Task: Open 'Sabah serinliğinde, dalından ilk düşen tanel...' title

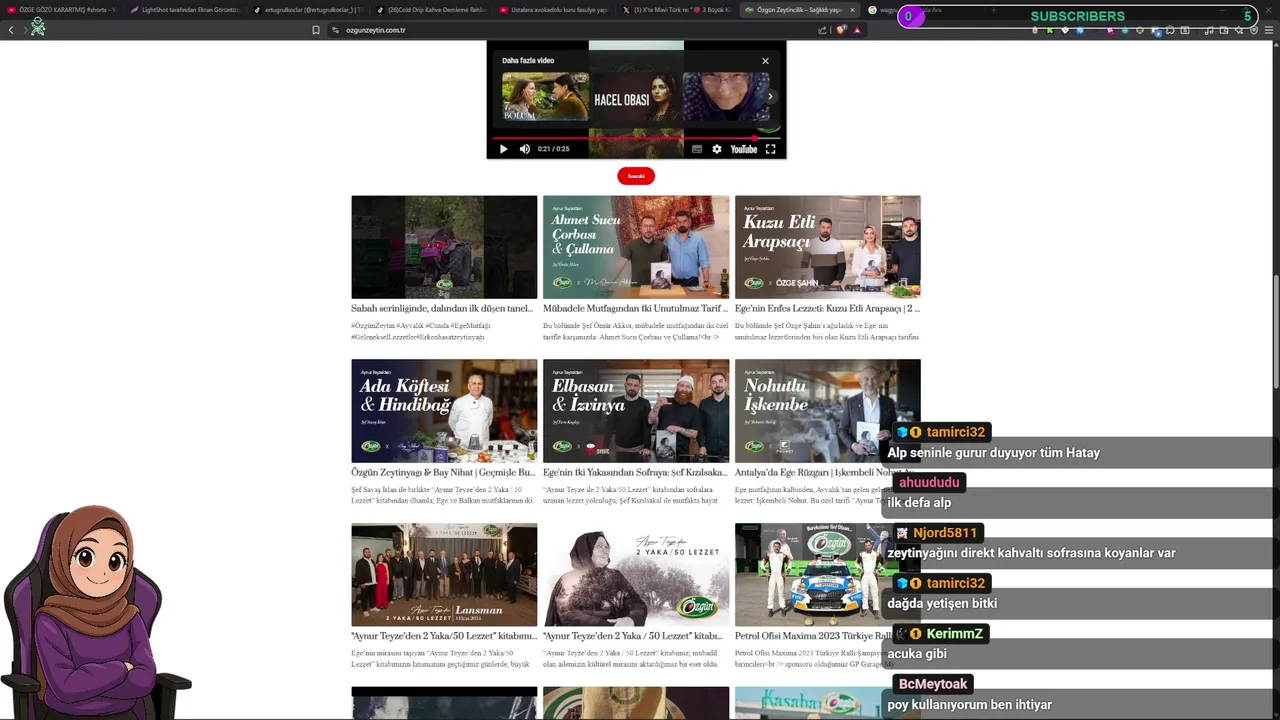Action: coord(442,309)
